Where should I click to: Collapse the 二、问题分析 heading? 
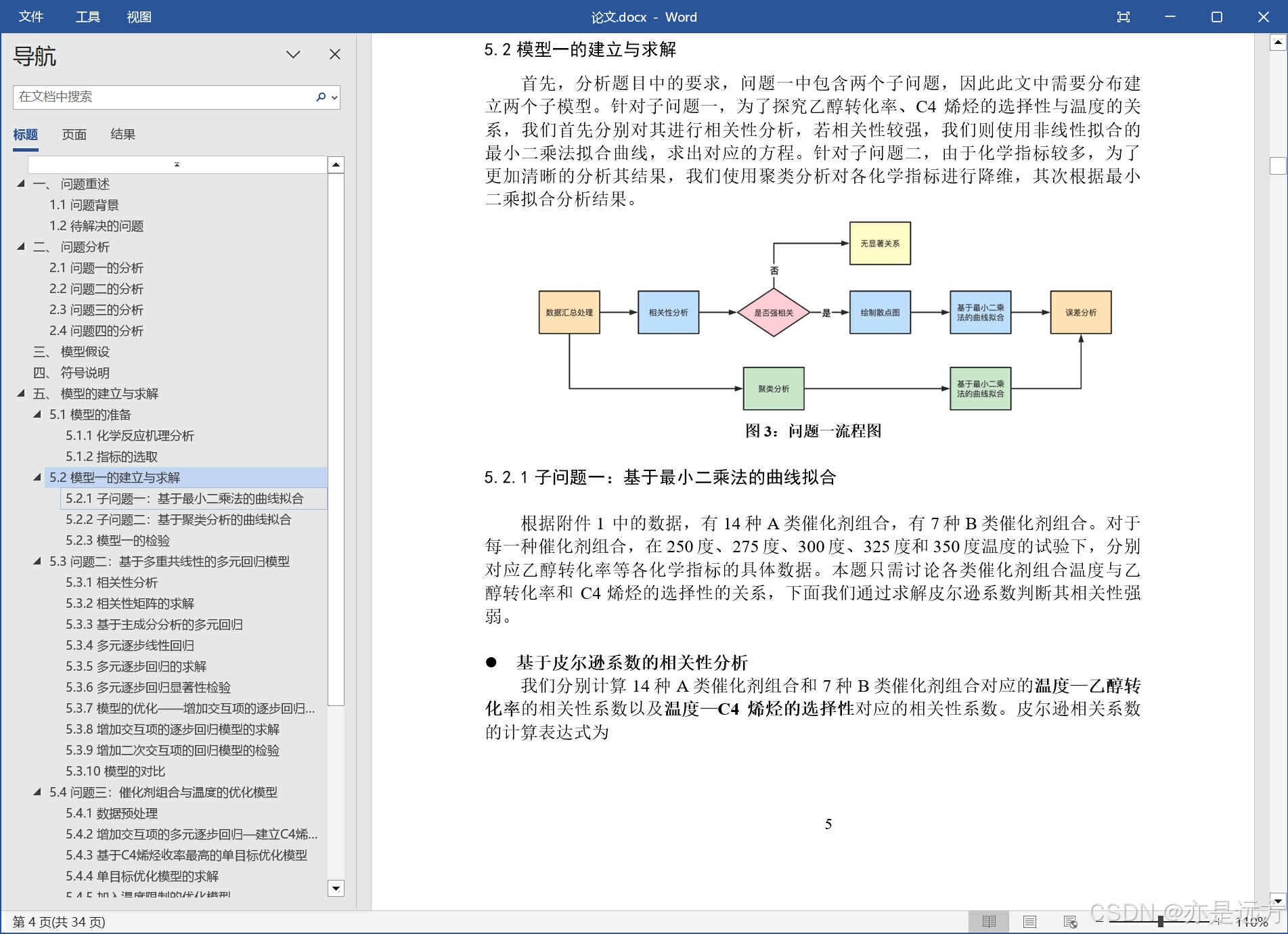(x=21, y=246)
